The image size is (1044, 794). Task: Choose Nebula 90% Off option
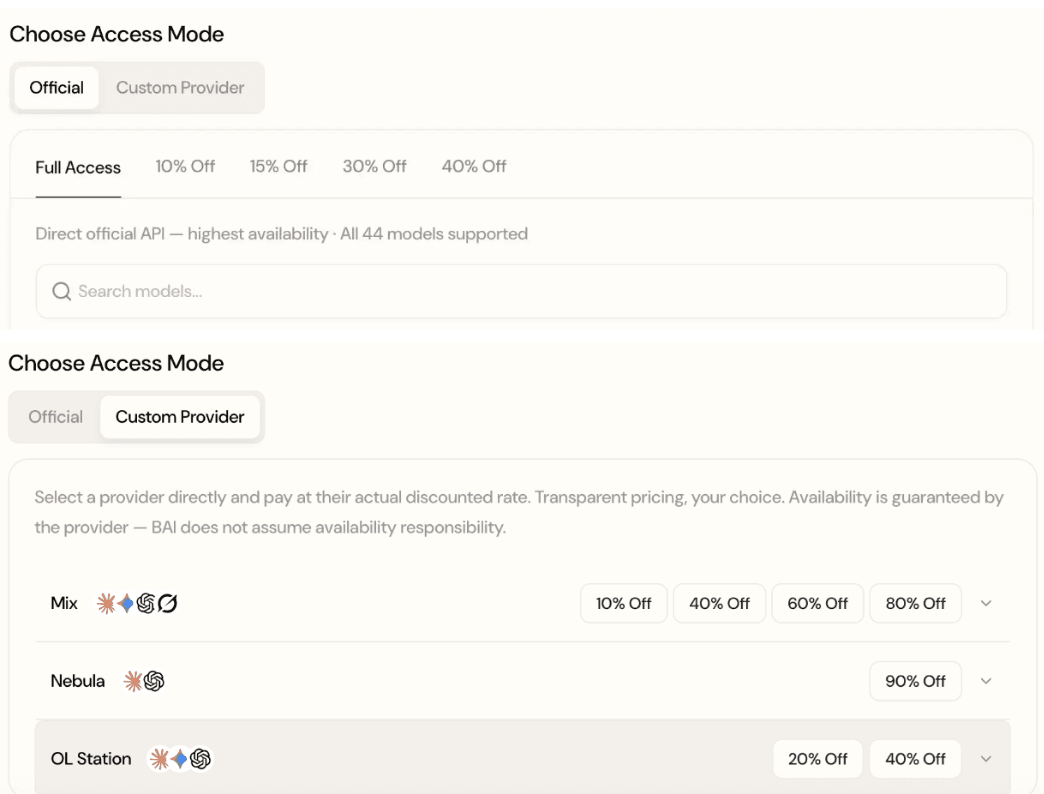[915, 681]
